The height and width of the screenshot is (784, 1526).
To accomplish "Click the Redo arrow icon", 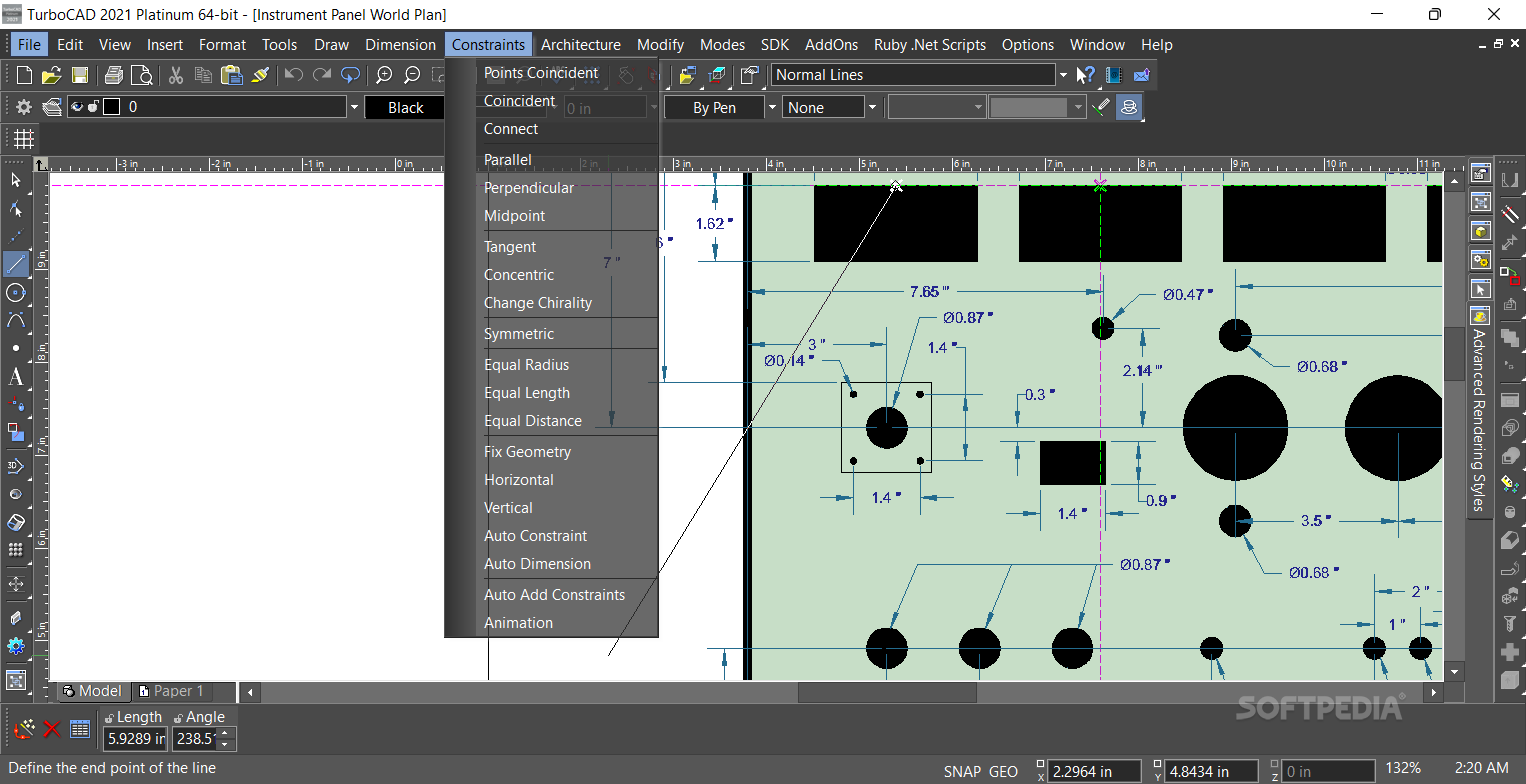I will pyautogui.click(x=322, y=75).
